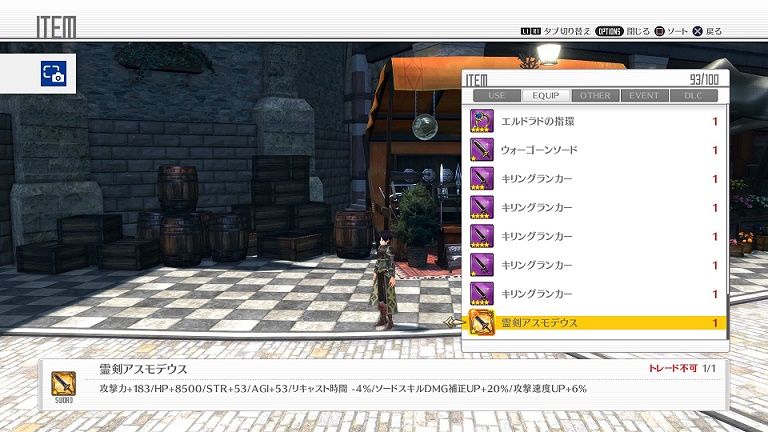Click the 閉じる label
Image resolution: width=768 pixels, height=432 pixels.
click(x=638, y=31)
